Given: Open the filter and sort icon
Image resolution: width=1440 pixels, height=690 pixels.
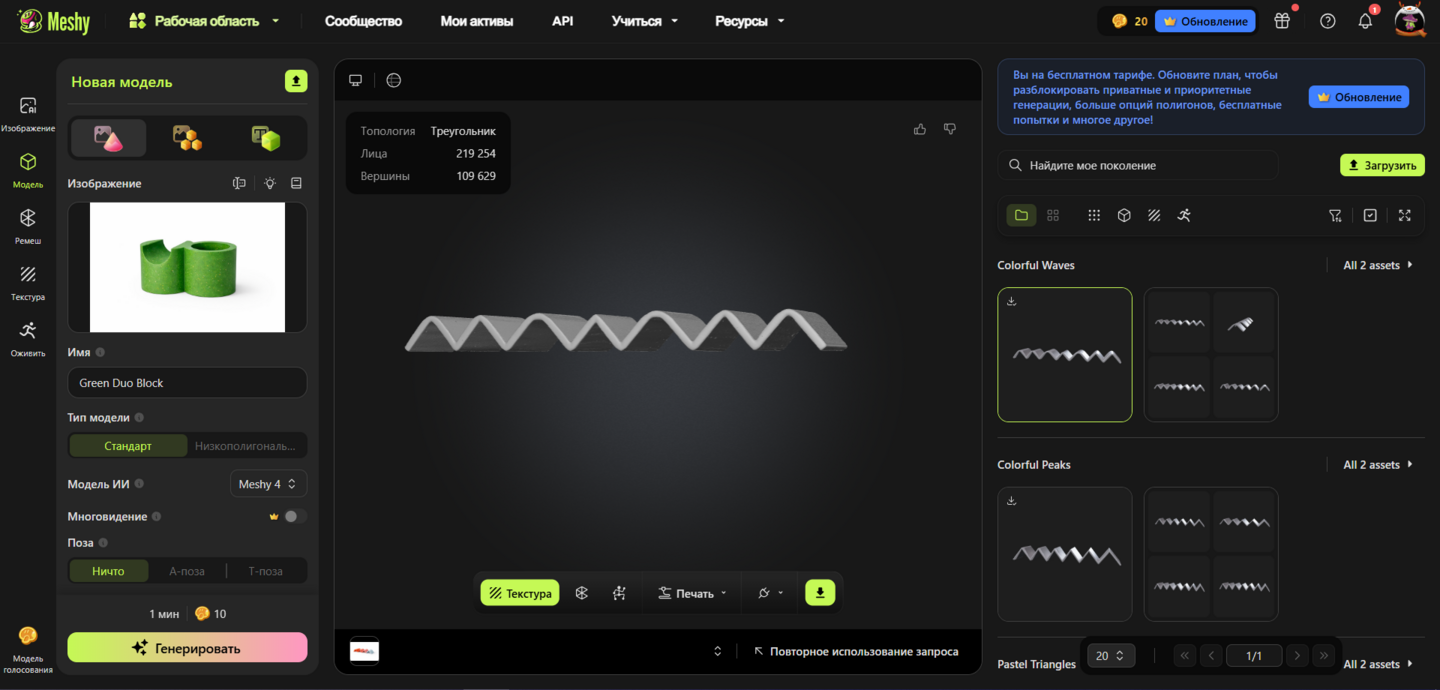Looking at the screenshot, I should 1335,215.
